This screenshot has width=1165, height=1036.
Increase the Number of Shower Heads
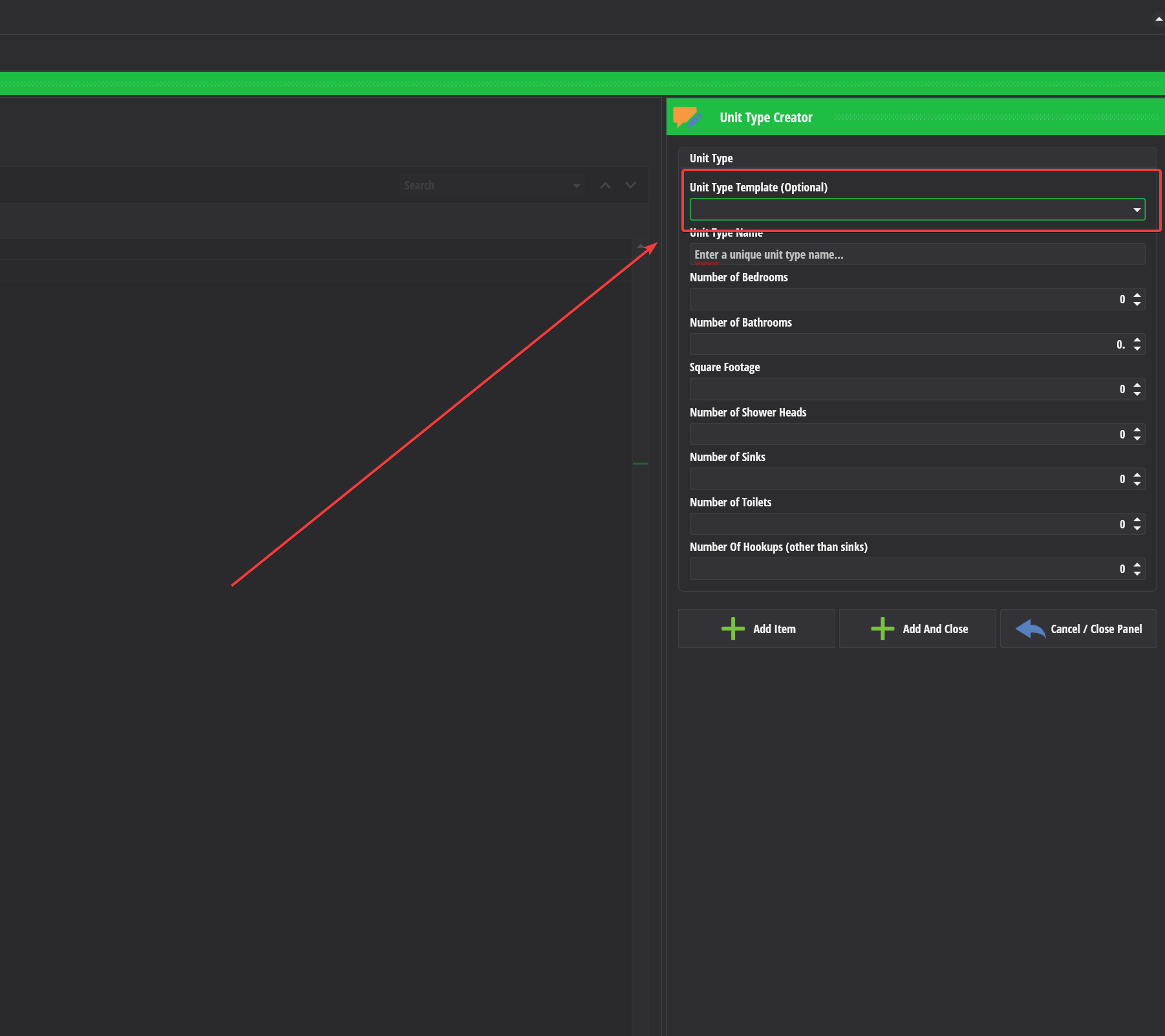tap(1137, 430)
